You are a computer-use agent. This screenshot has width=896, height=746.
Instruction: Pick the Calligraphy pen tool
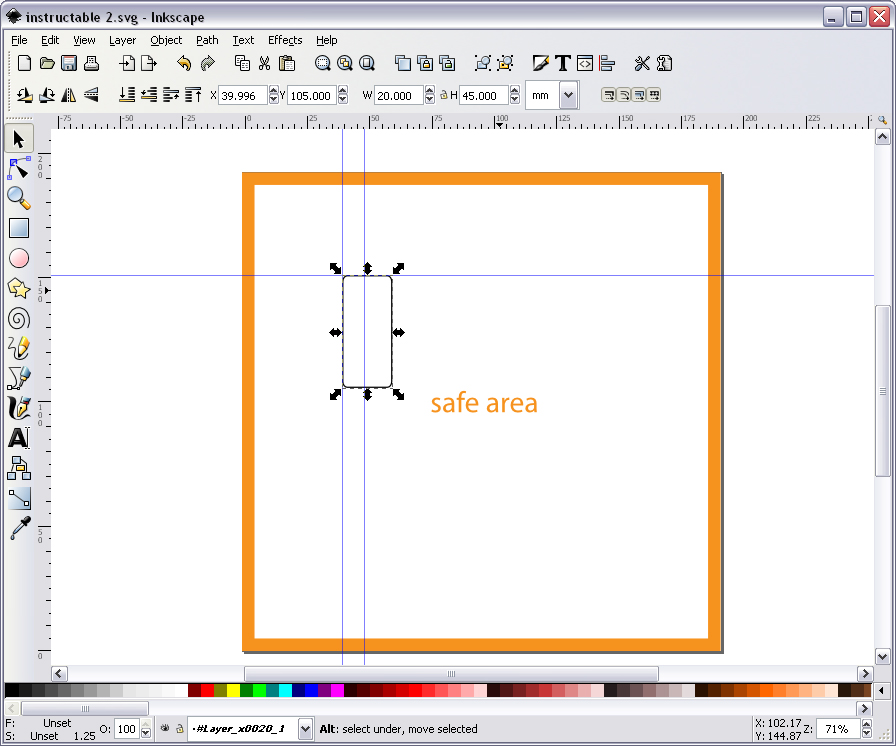tap(19, 408)
